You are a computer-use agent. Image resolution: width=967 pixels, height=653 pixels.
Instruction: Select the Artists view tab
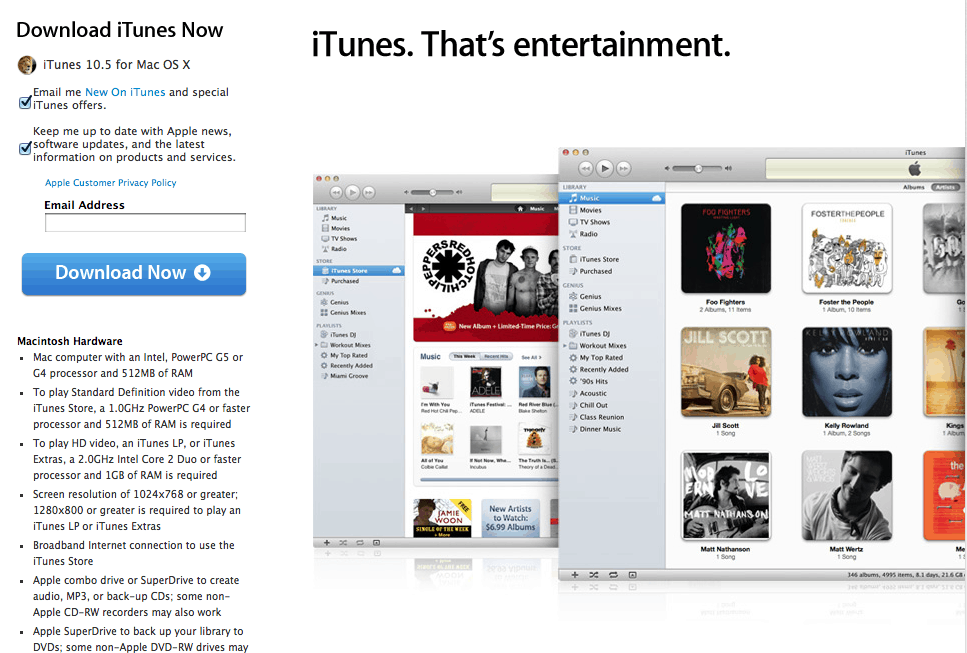click(x=944, y=187)
